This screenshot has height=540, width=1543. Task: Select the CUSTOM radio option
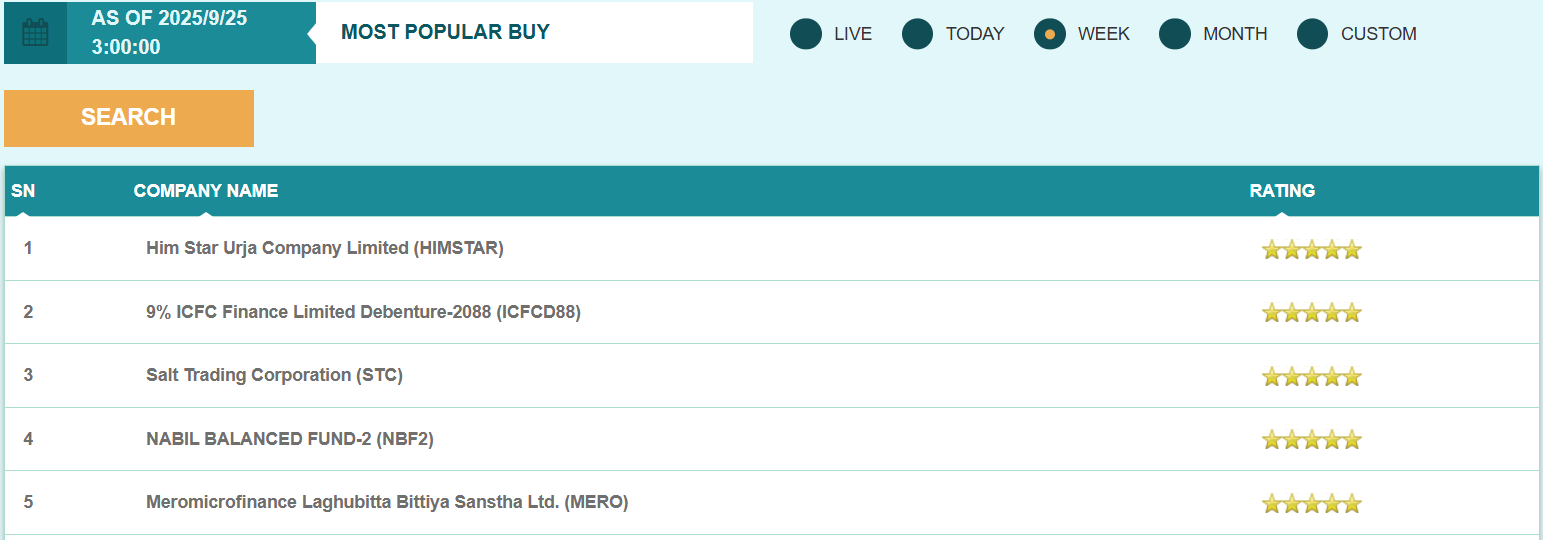coord(1313,34)
